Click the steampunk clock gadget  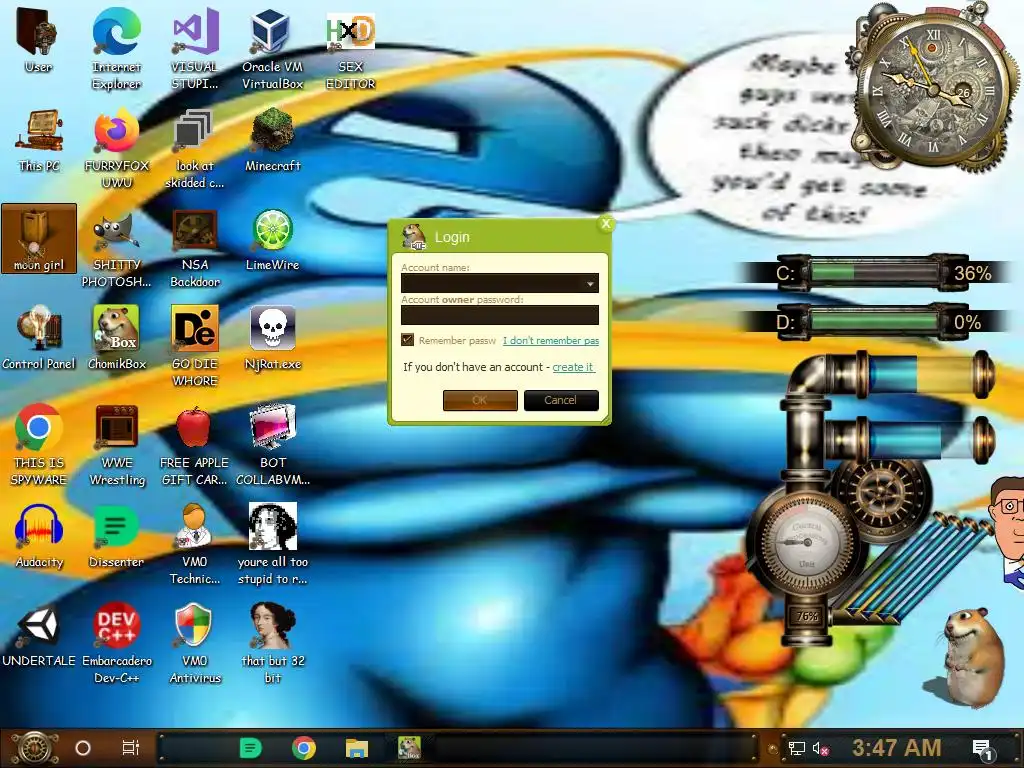click(933, 88)
